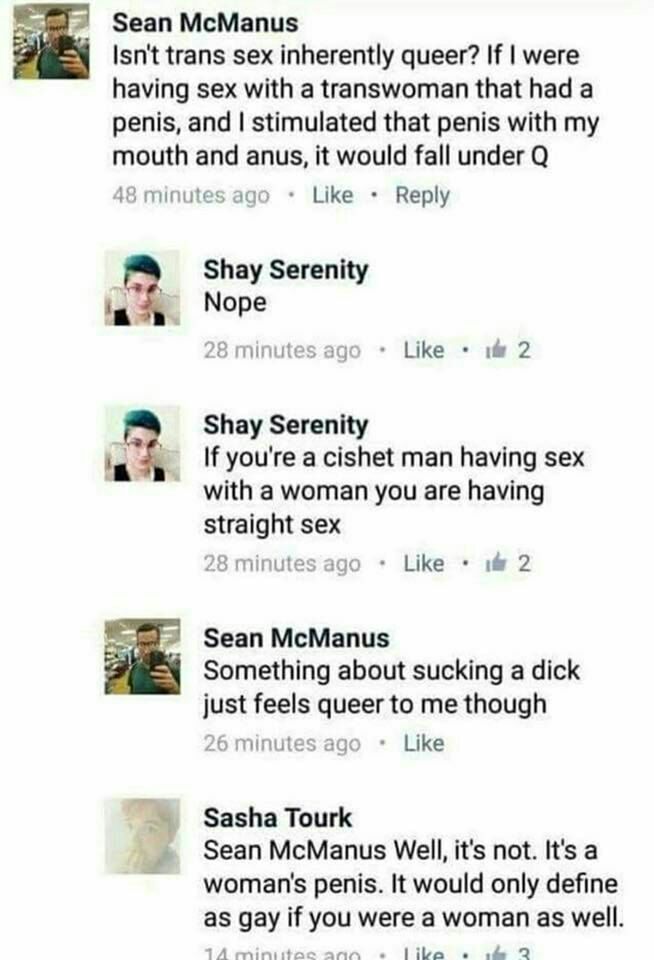This screenshot has height=960, width=654.
Task: Like the 'straight sex' reply
Action: (x=424, y=563)
